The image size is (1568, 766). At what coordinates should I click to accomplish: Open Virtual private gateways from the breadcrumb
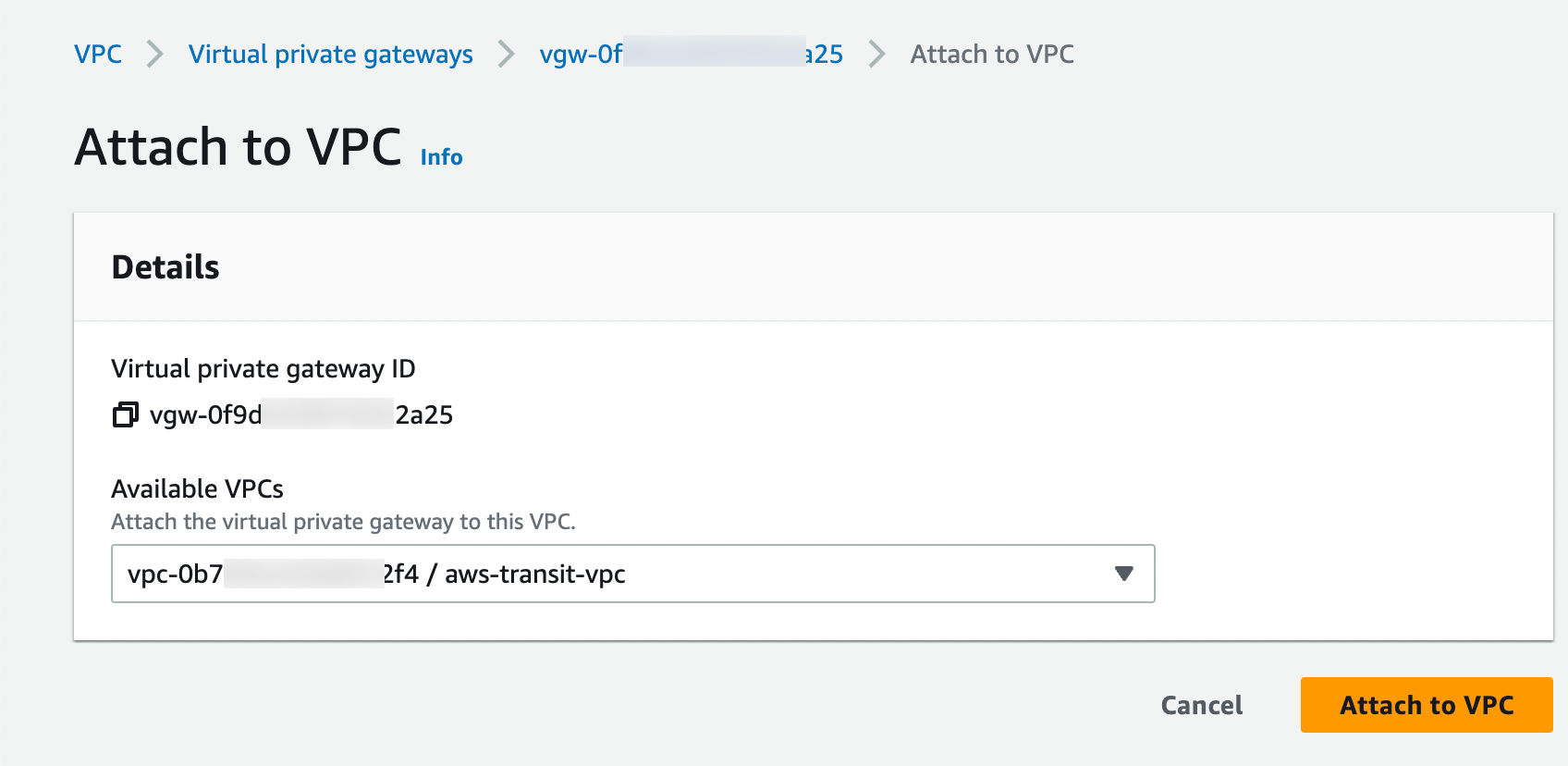(x=330, y=55)
